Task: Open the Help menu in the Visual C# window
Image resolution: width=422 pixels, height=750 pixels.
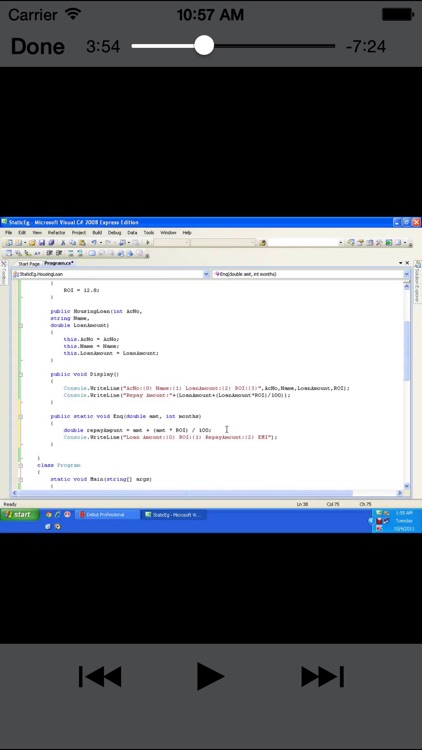Action: 187,232
